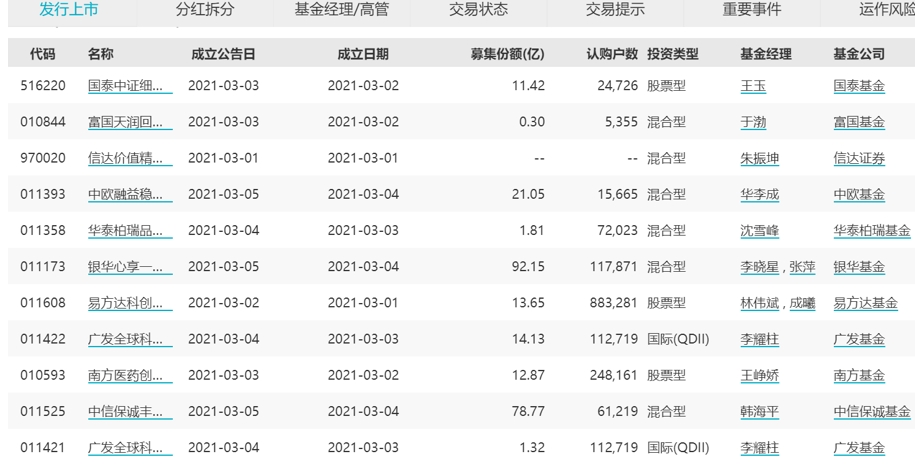The width and height of the screenshot is (915, 470).
Task: Open fund manager 王峥娇
Action: 759,375
